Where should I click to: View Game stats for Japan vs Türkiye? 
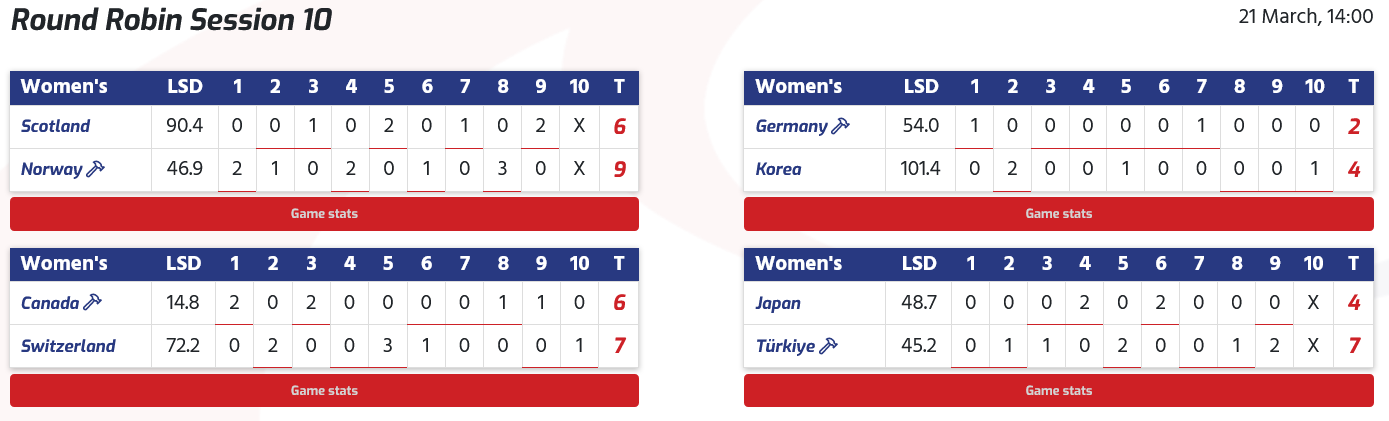1058,390
